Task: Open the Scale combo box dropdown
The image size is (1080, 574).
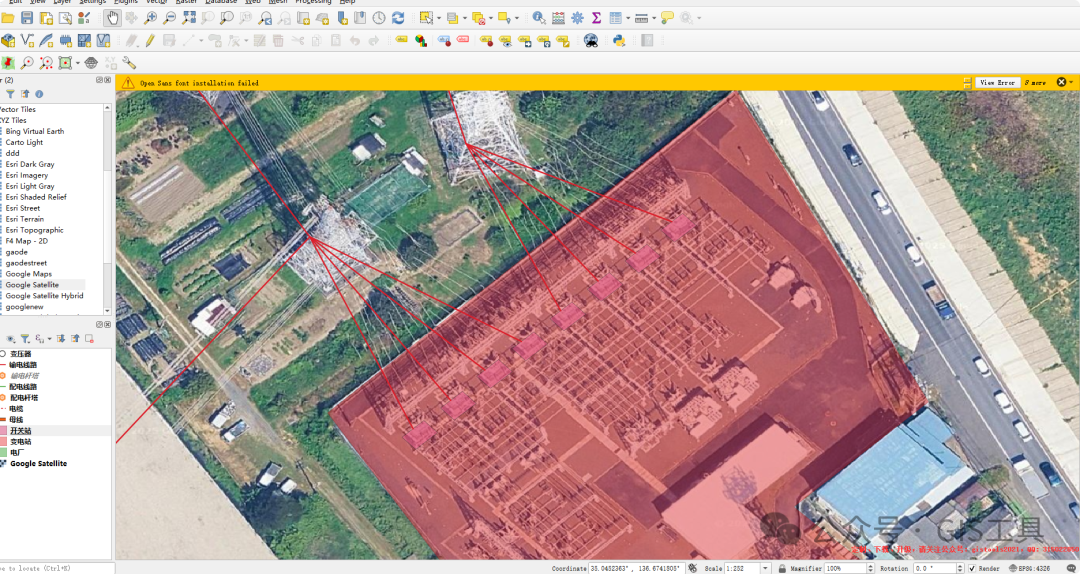Action: [x=765, y=568]
